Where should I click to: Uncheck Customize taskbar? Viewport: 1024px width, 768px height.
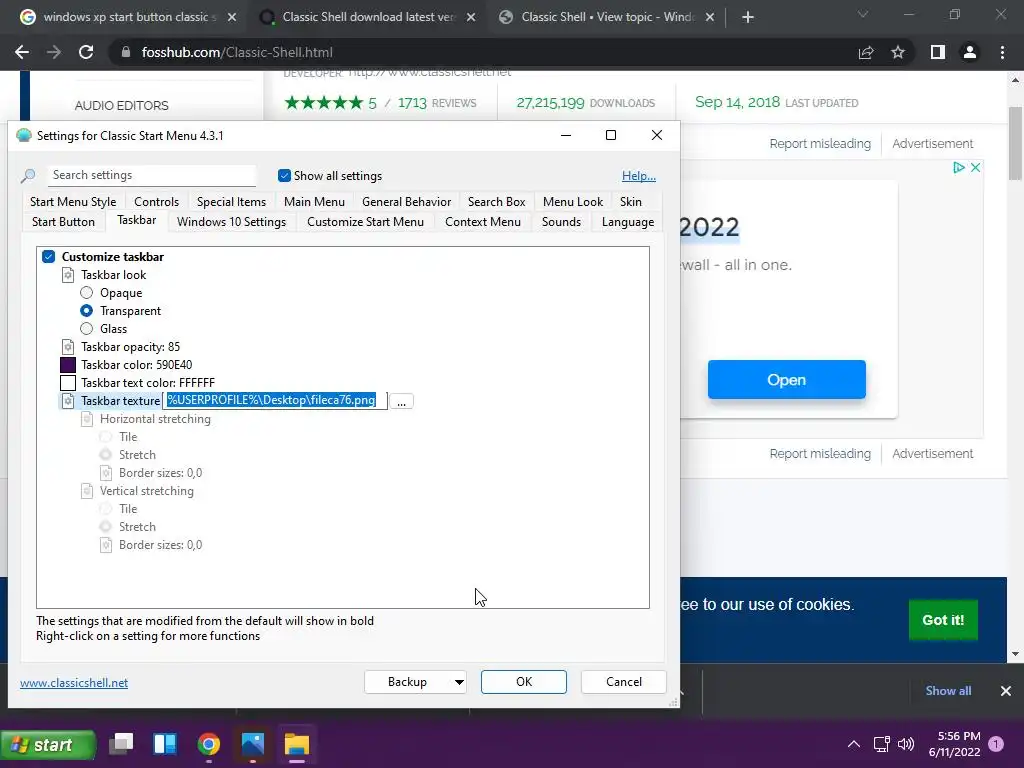click(x=48, y=257)
